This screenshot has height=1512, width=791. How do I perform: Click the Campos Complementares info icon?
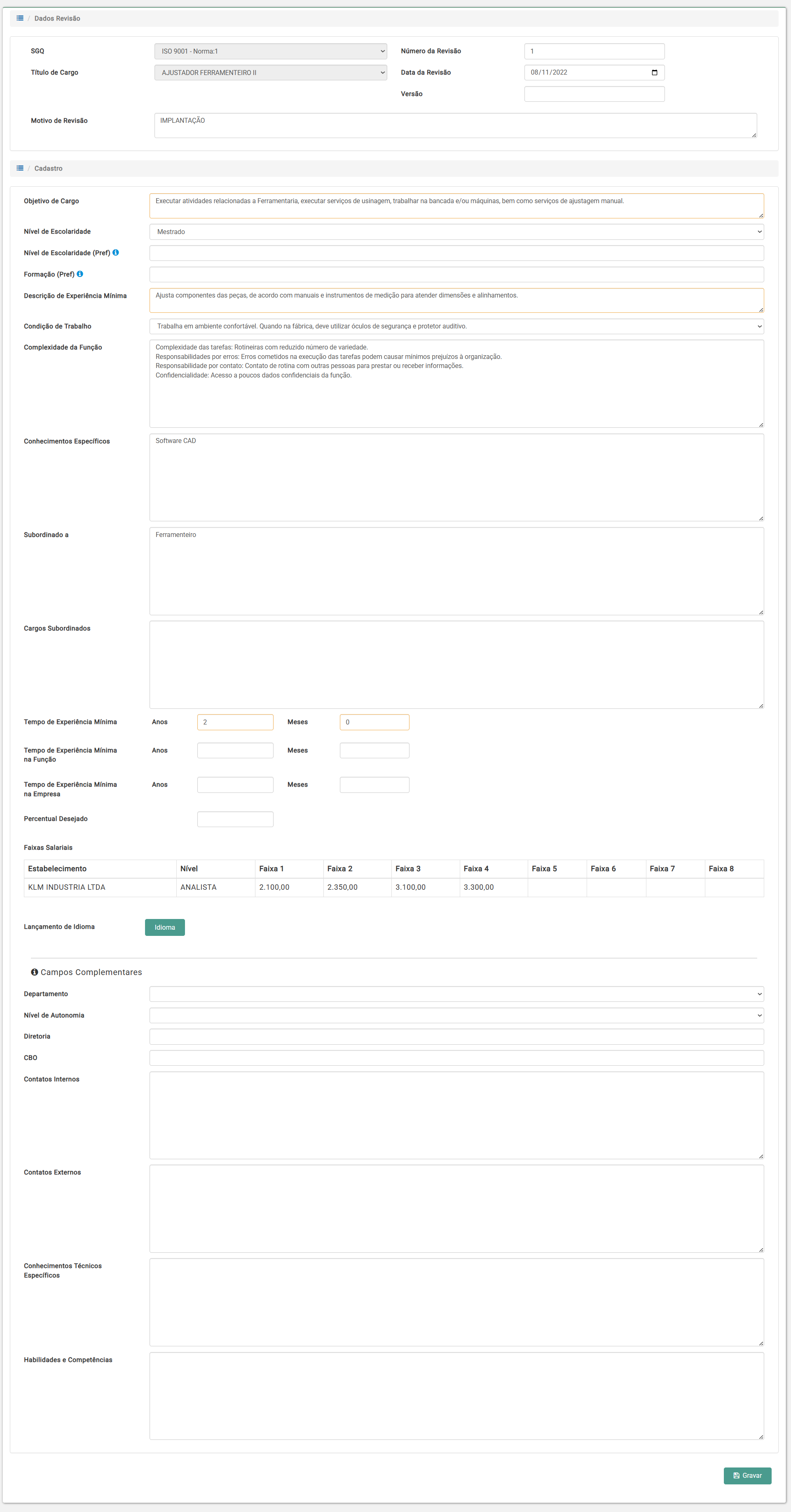coord(35,972)
